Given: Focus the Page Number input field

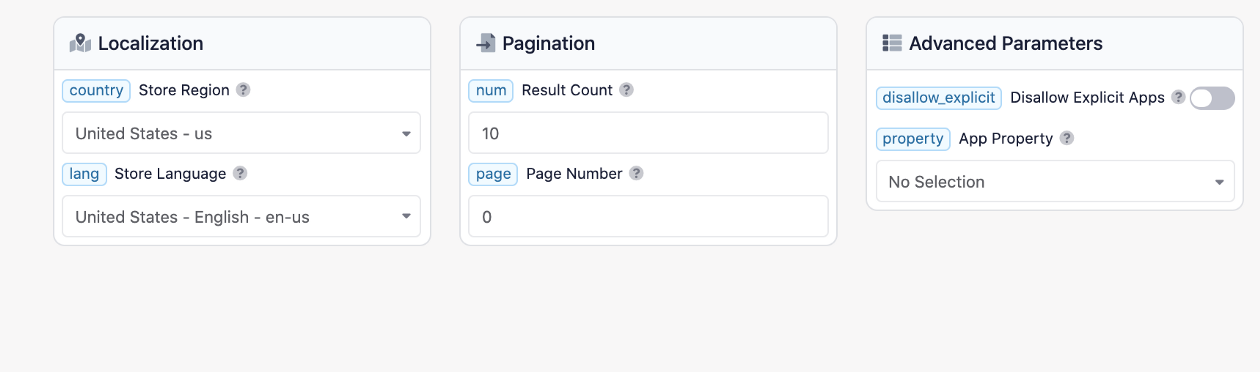Looking at the screenshot, I should (648, 217).
